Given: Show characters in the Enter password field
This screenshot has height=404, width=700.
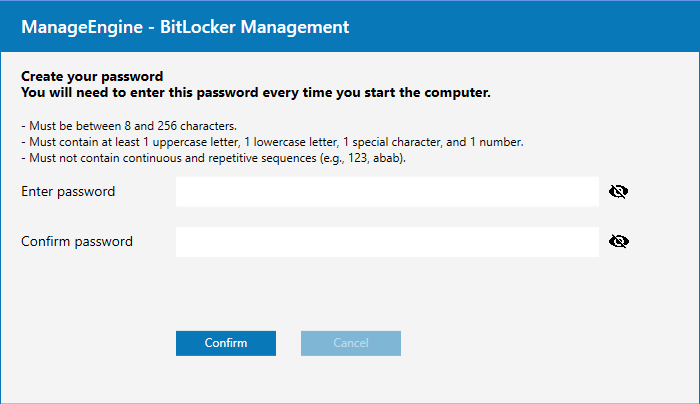Looking at the screenshot, I should pyautogui.click(x=618, y=191).
